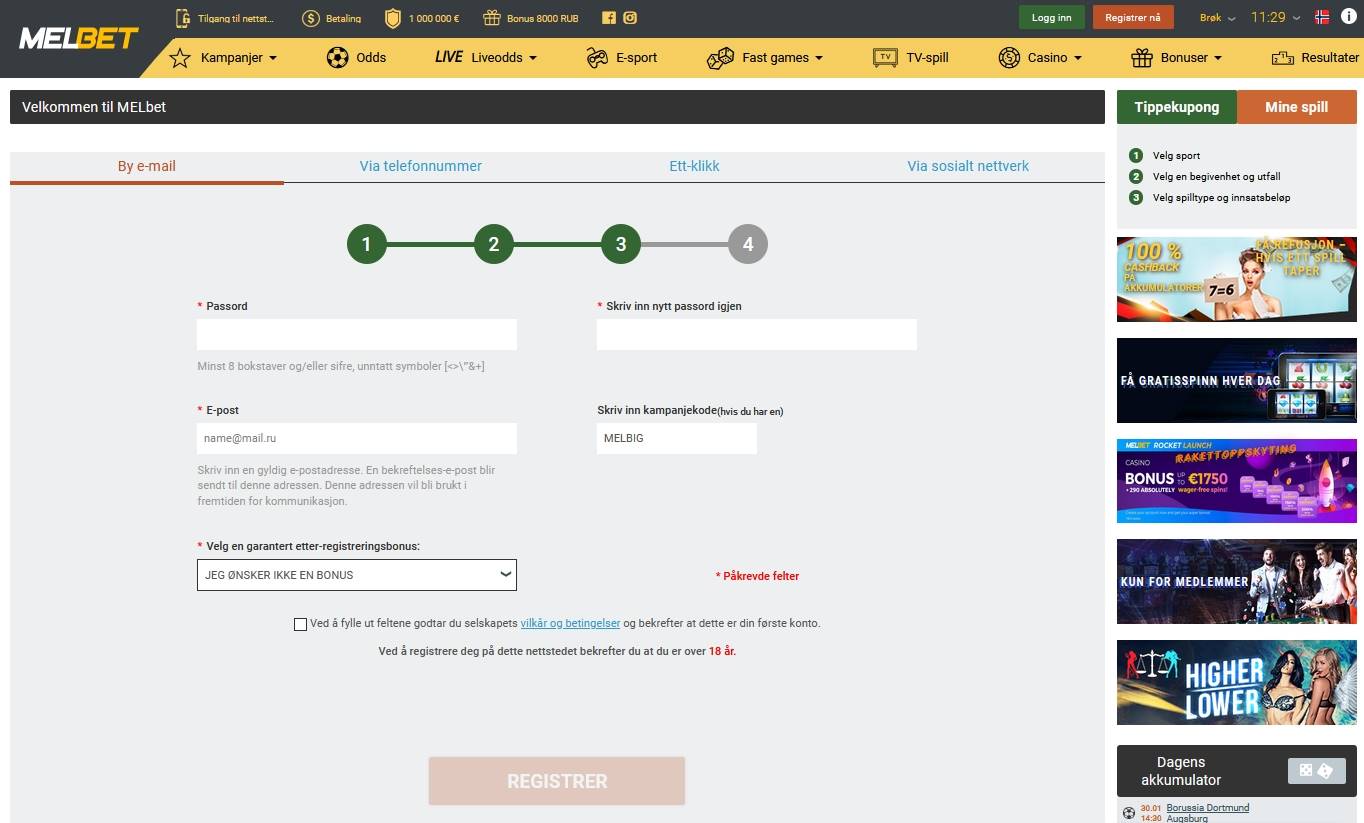This screenshot has height=823, width=1364.
Task: Click registration step 4 circle
Action: pyautogui.click(x=748, y=244)
